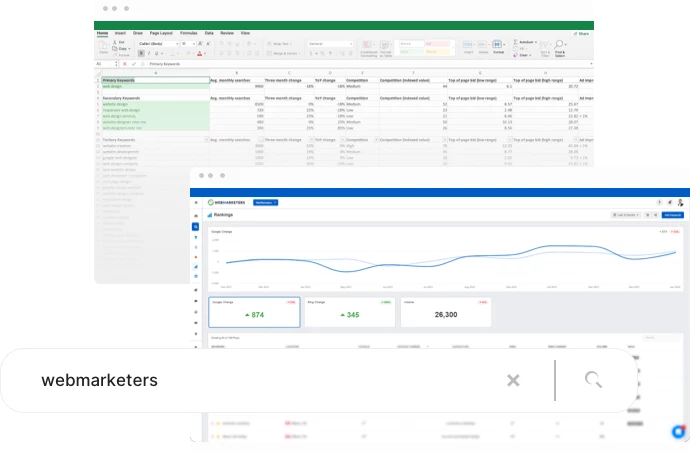Image resolution: width=690 pixels, height=451 pixels.
Task: Click AutoSum in Excel ribbon
Action: [525, 42]
